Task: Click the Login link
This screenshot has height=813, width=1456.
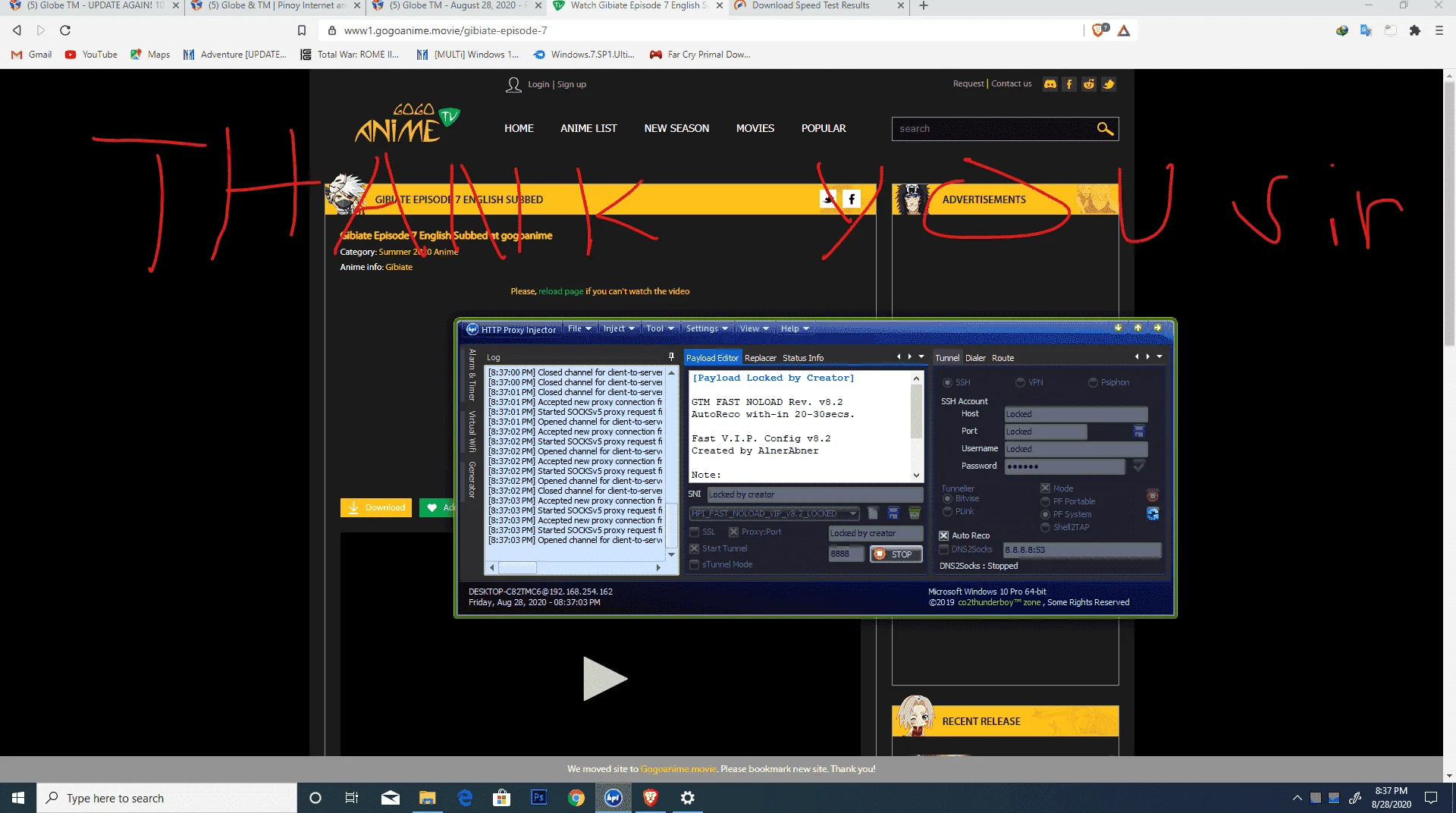Action: [x=538, y=84]
